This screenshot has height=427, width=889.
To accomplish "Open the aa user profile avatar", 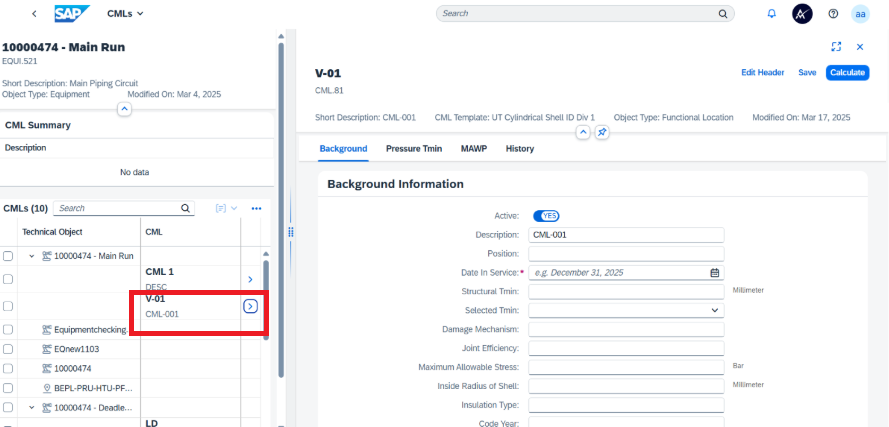I will pyautogui.click(x=860, y=14).
